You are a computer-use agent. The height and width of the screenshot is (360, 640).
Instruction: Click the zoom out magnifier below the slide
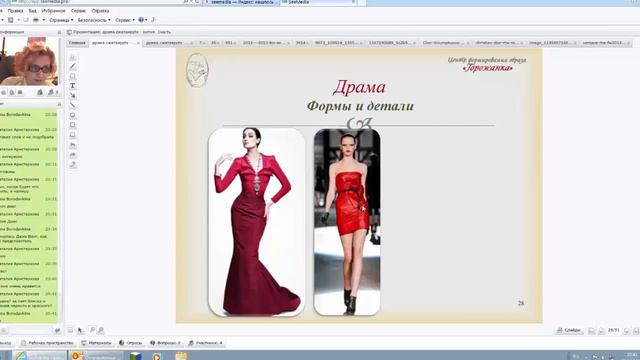point(101,330)
